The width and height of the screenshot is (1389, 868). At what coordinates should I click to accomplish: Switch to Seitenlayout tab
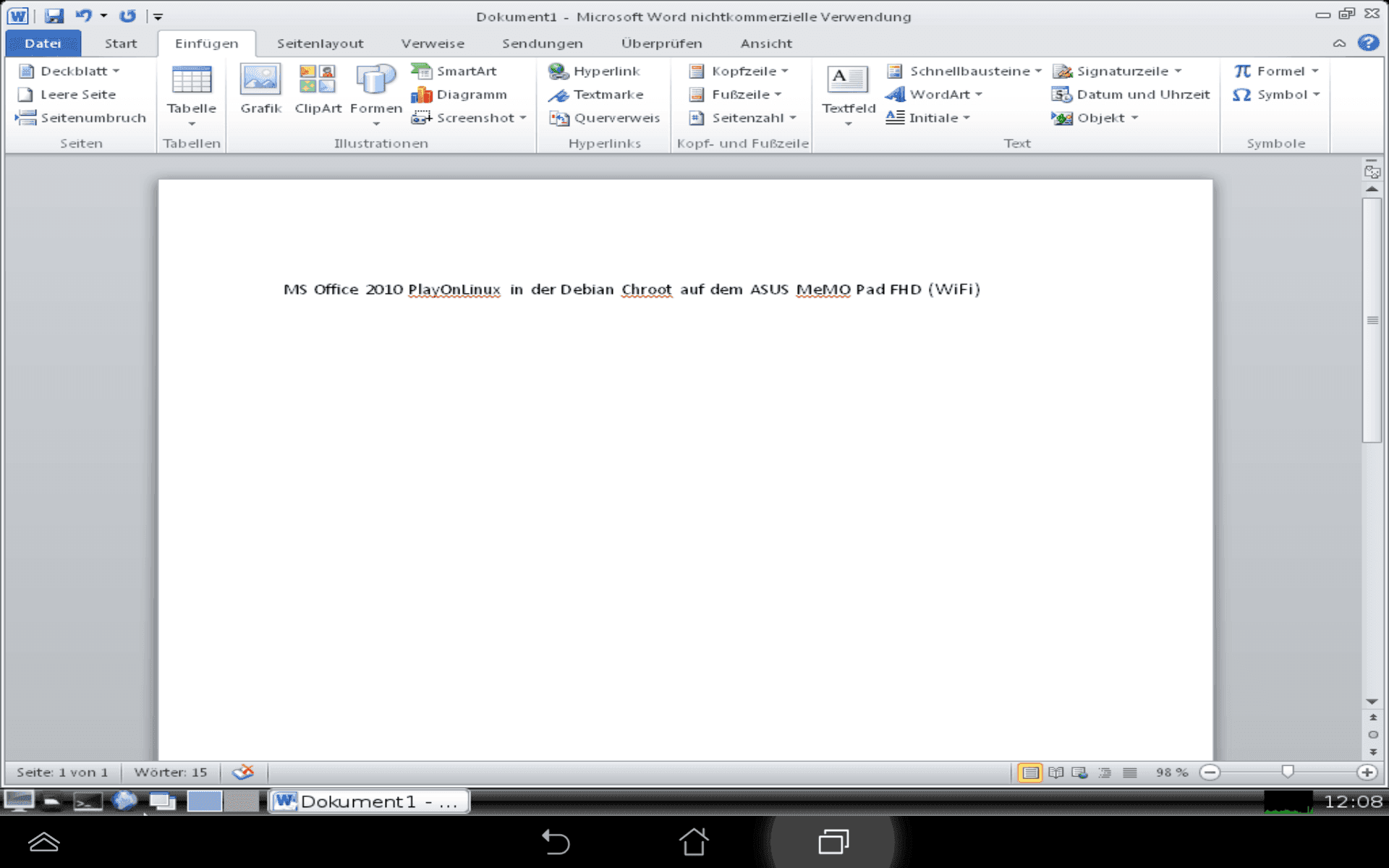tap(320, 43)
